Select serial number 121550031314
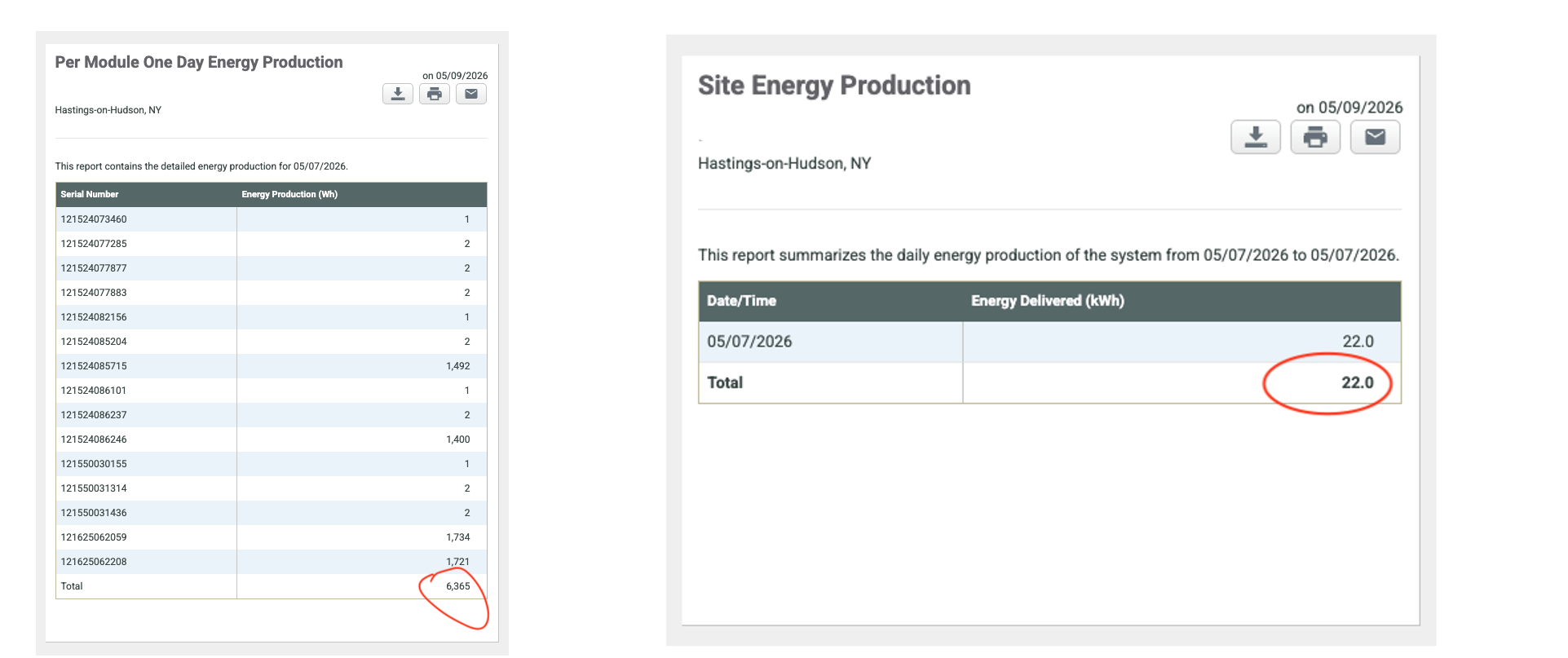This screenshot has height=658, width=1568. coord(94,488)
